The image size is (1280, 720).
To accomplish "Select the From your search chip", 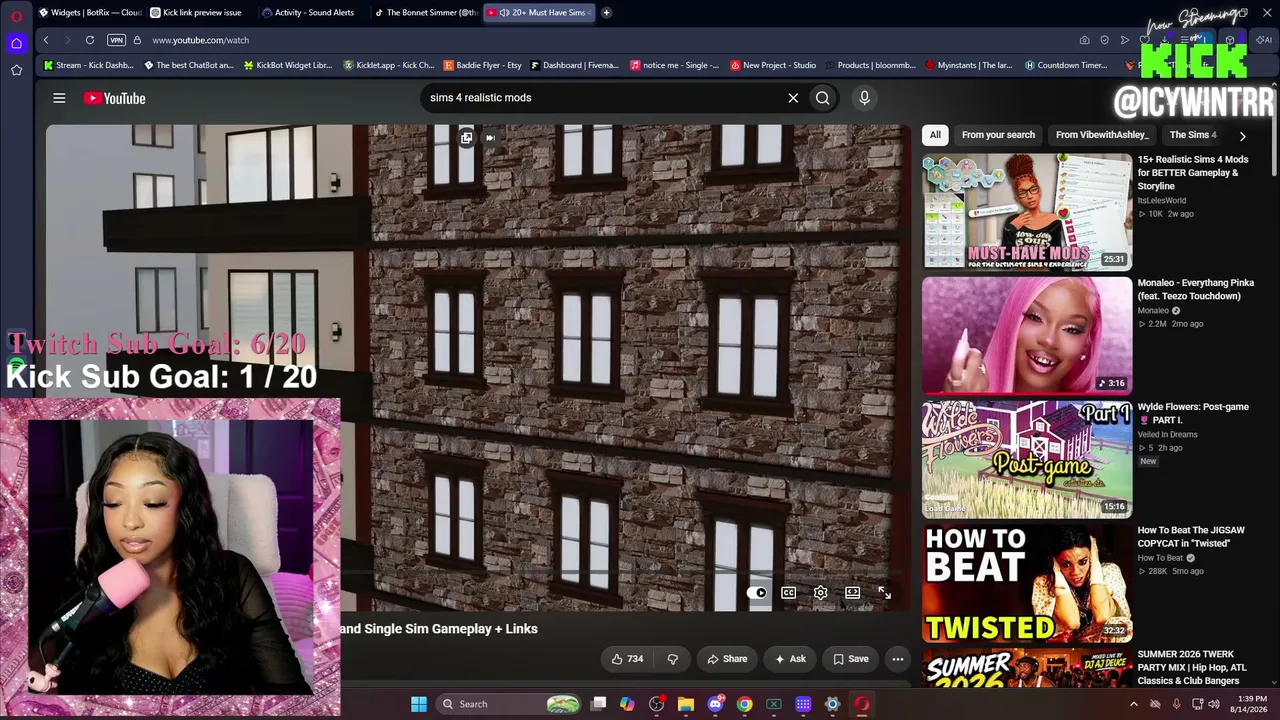I will [998, 135].
